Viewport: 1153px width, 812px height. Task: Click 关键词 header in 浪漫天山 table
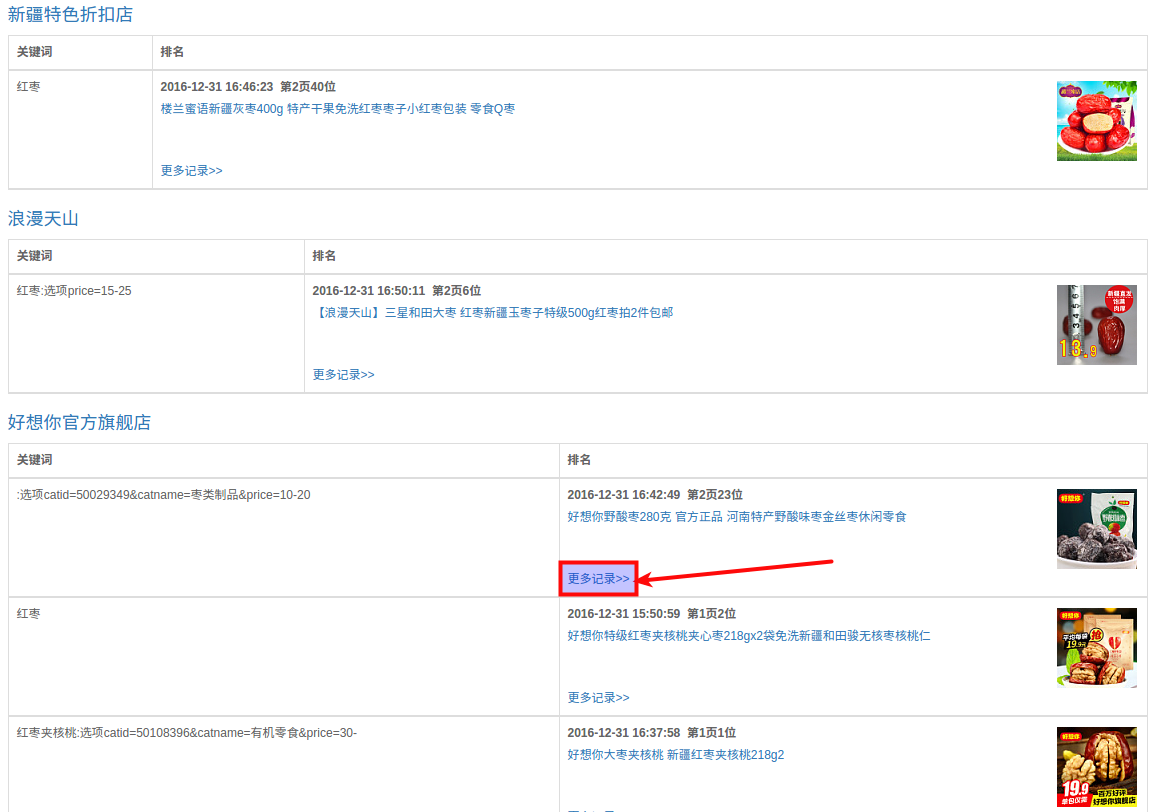pos(35,256)
